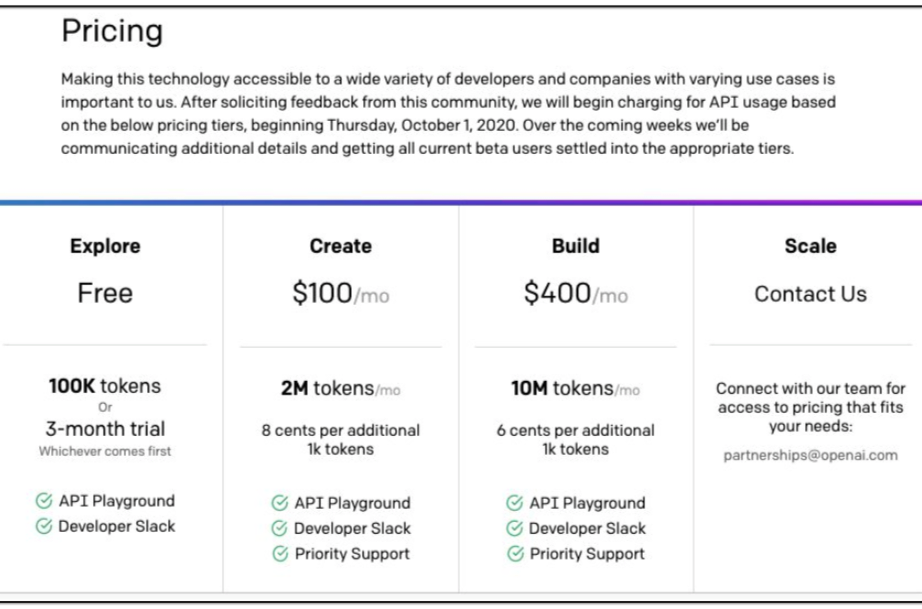The image size is (922, 609).
Task: Click the checkmark next to Create API Playground
Action: pyautogui.click(x=280, y=503)
